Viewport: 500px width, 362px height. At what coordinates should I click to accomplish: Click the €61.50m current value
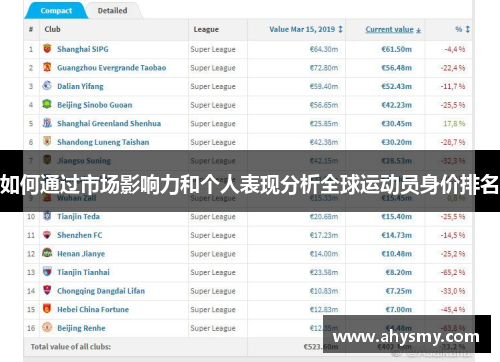(x=397, y=49)
